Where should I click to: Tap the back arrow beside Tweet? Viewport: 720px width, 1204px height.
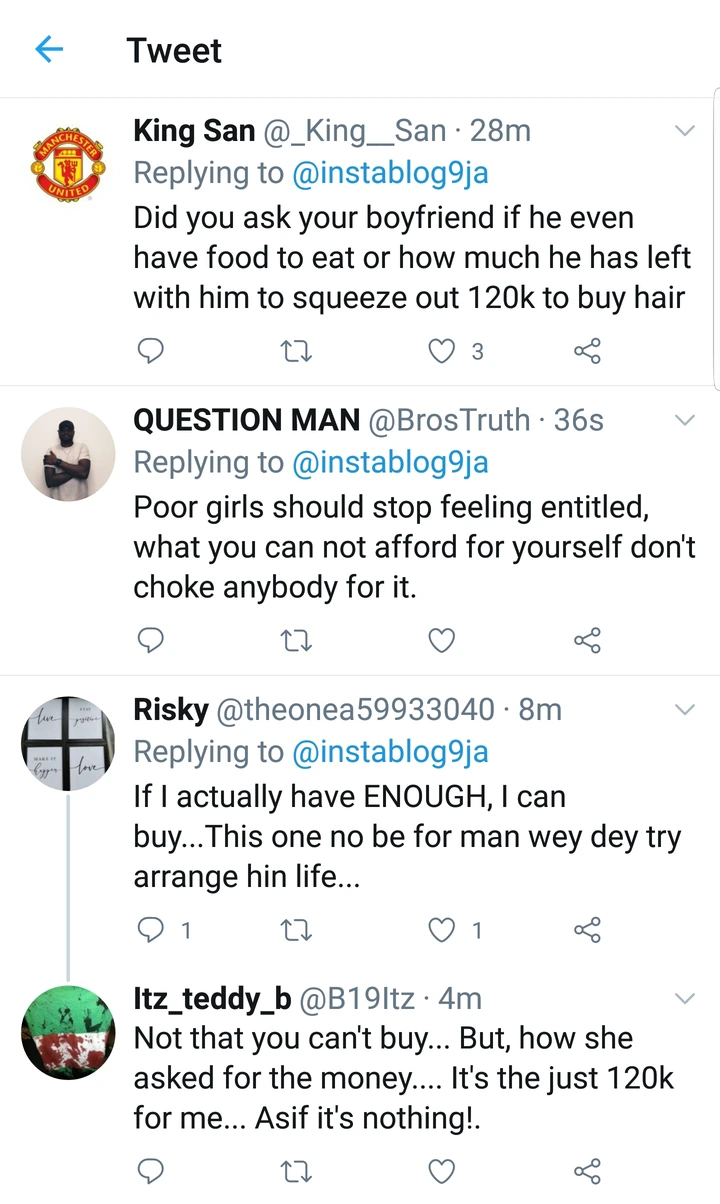49,50
